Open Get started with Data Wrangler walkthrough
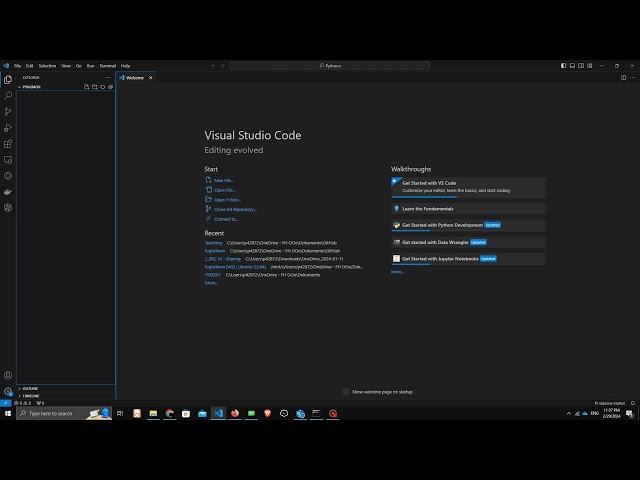640x480 pixels. pos(469,242)
